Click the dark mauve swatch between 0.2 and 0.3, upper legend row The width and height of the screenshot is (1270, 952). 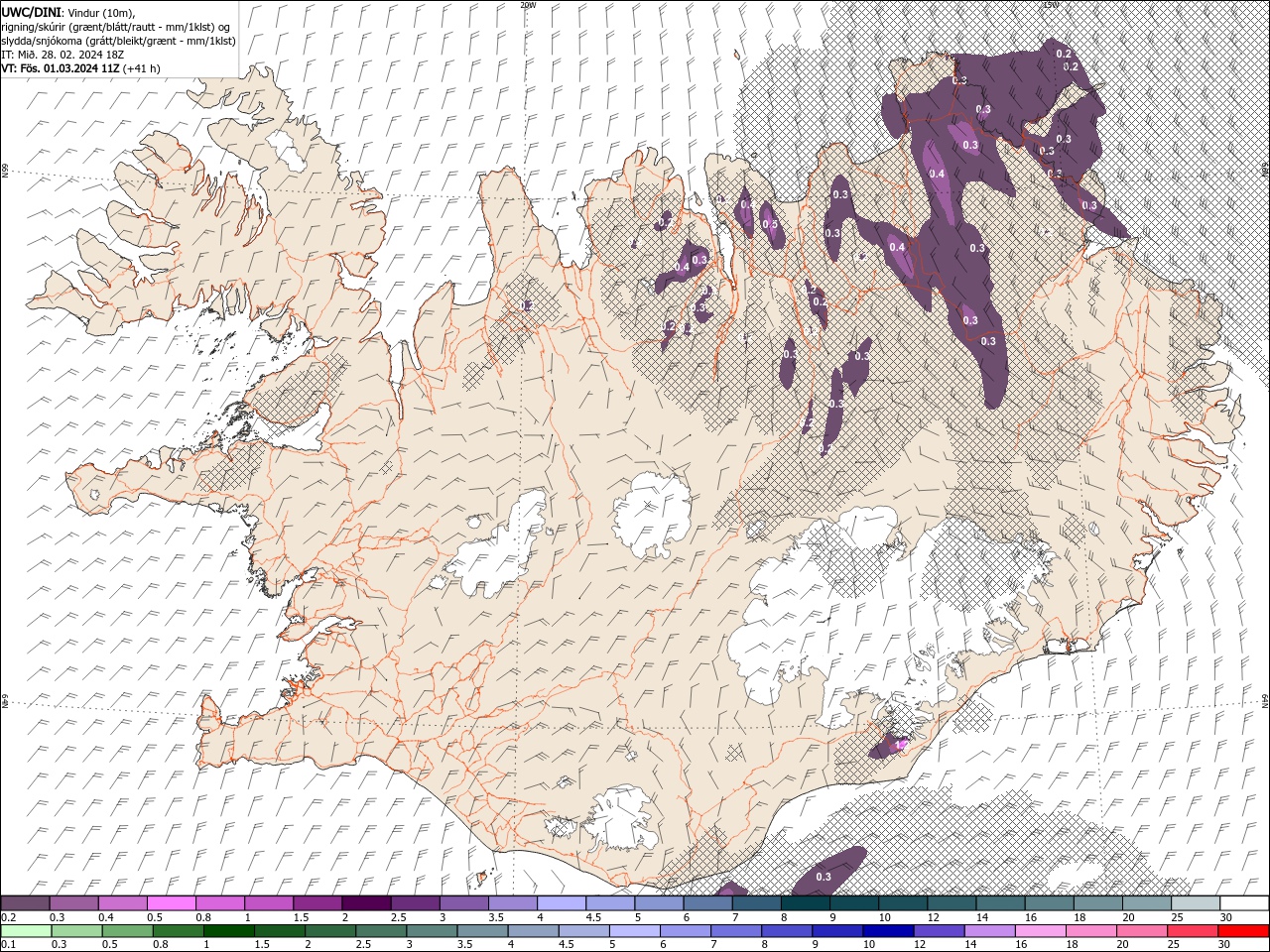(25, 903)
